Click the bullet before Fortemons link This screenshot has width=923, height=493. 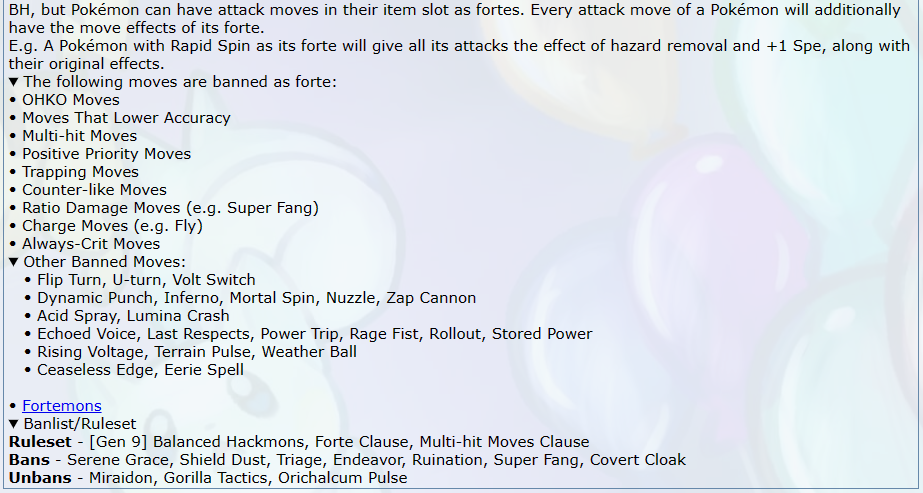coord(13,407)
